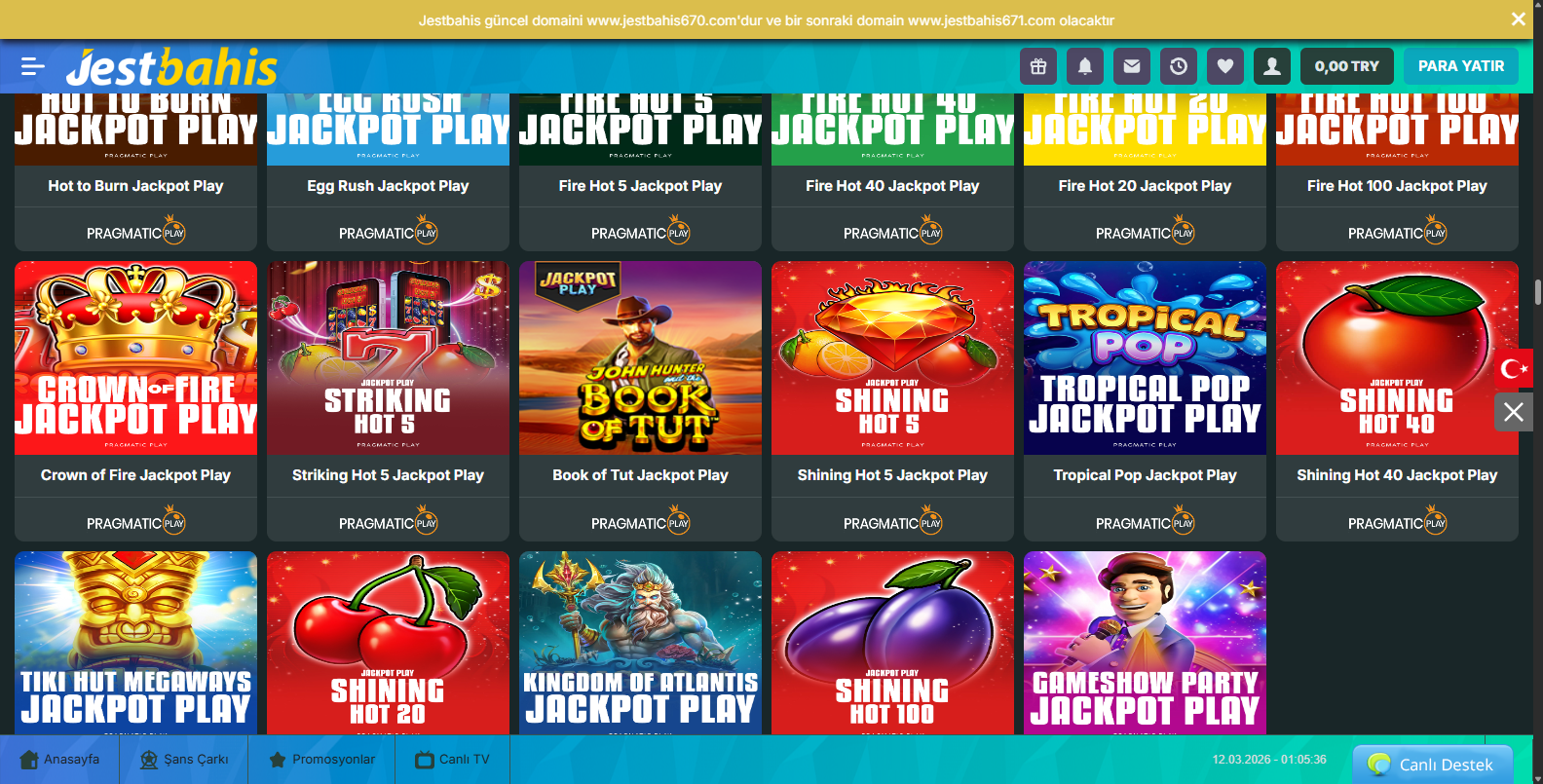Click the Jestbahis logo
Viewport: 1543px width, 784px height.
[x=171, y=67]
